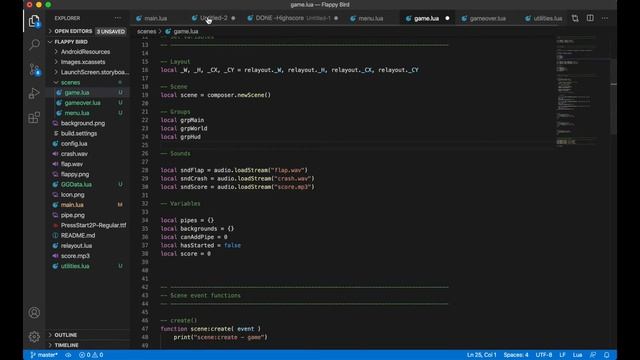Switch to the main.lua tab

click(156, 18)
